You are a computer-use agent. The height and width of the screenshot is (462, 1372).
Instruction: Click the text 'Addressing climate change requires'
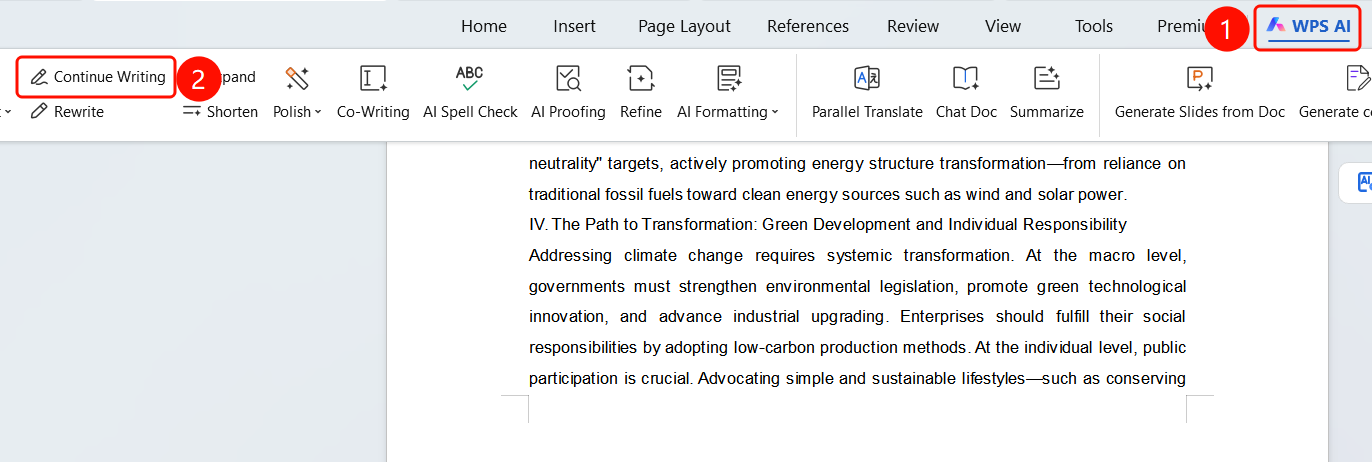(x=674, y=256)
